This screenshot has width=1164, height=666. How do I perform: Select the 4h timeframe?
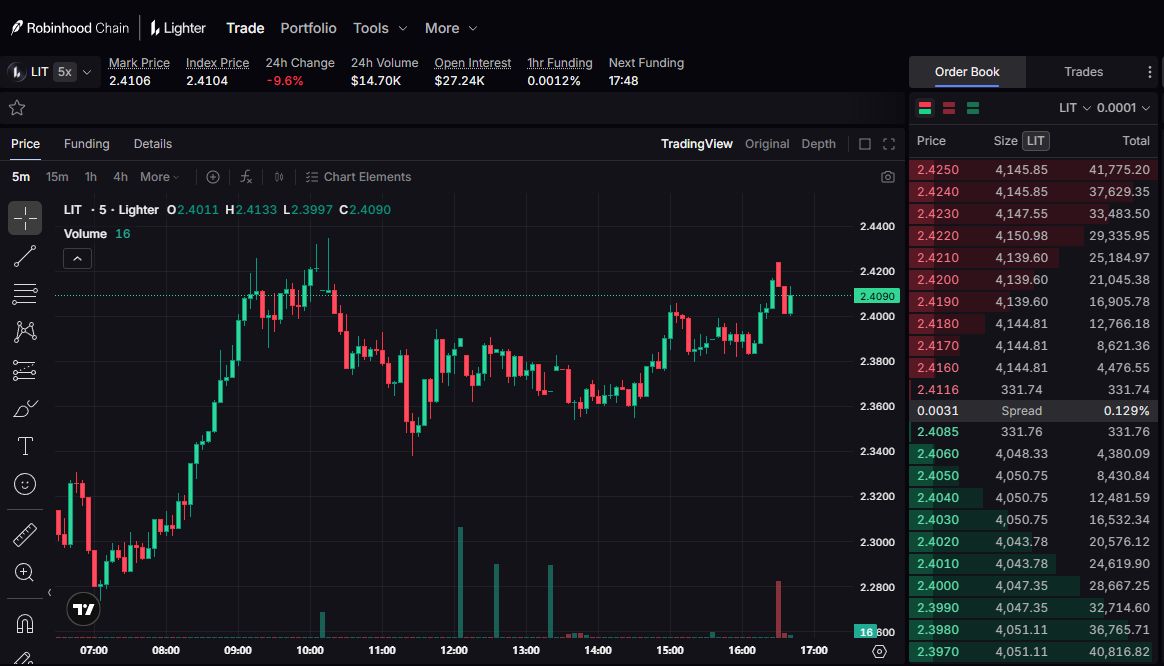point(120,177)
